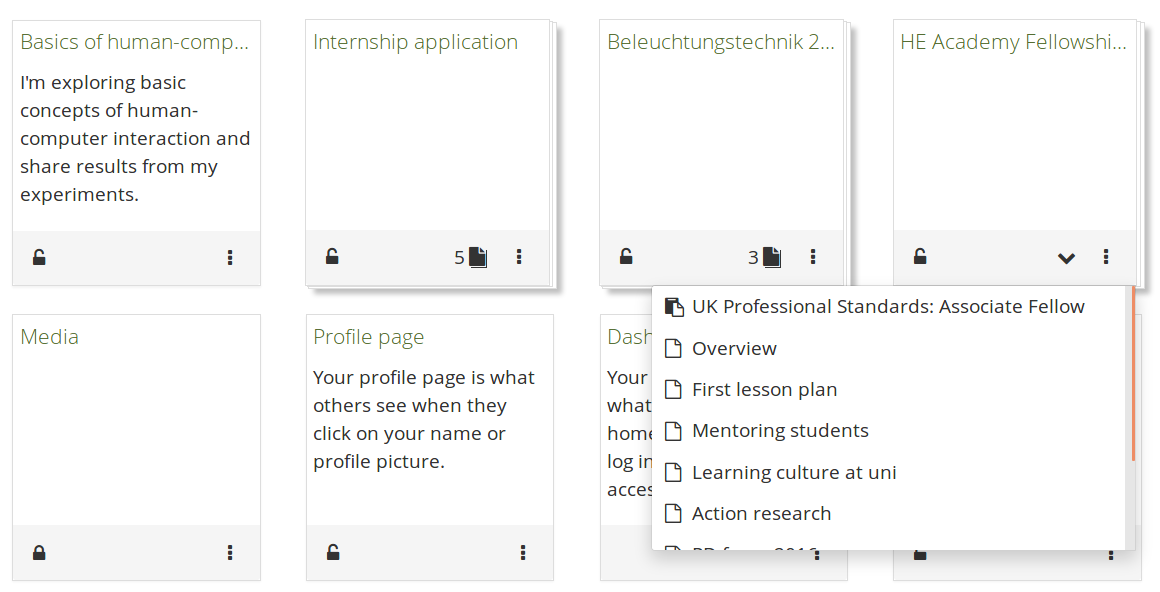
Task: Click the unlock icon on Internship application card
Action: (332, 257)
